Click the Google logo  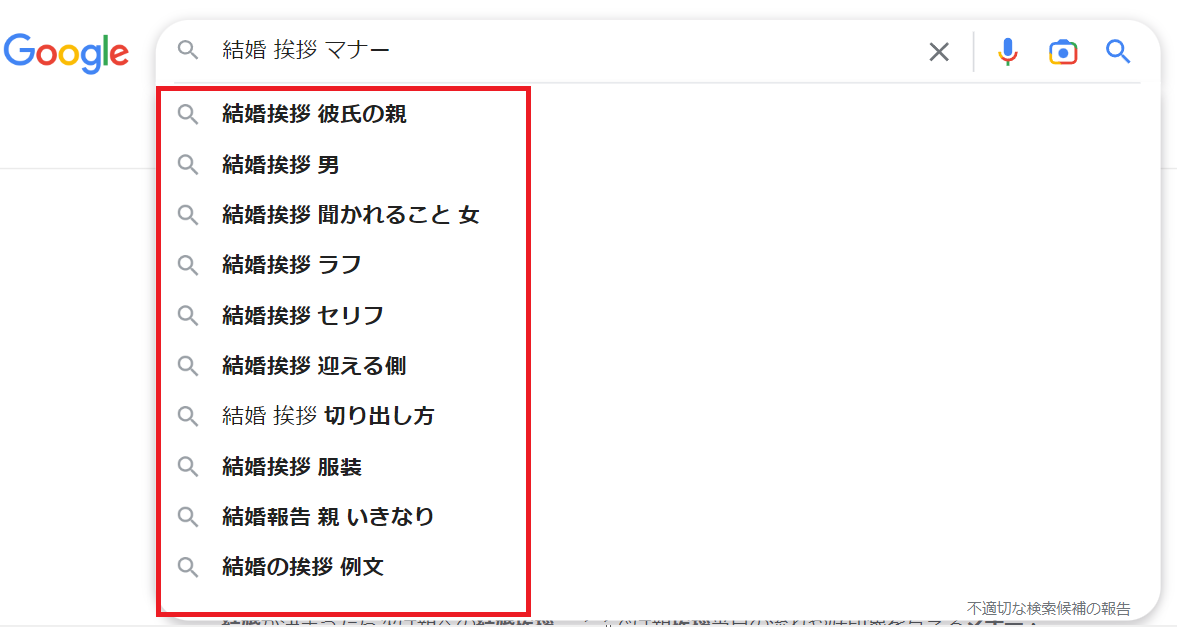point(66,51)
